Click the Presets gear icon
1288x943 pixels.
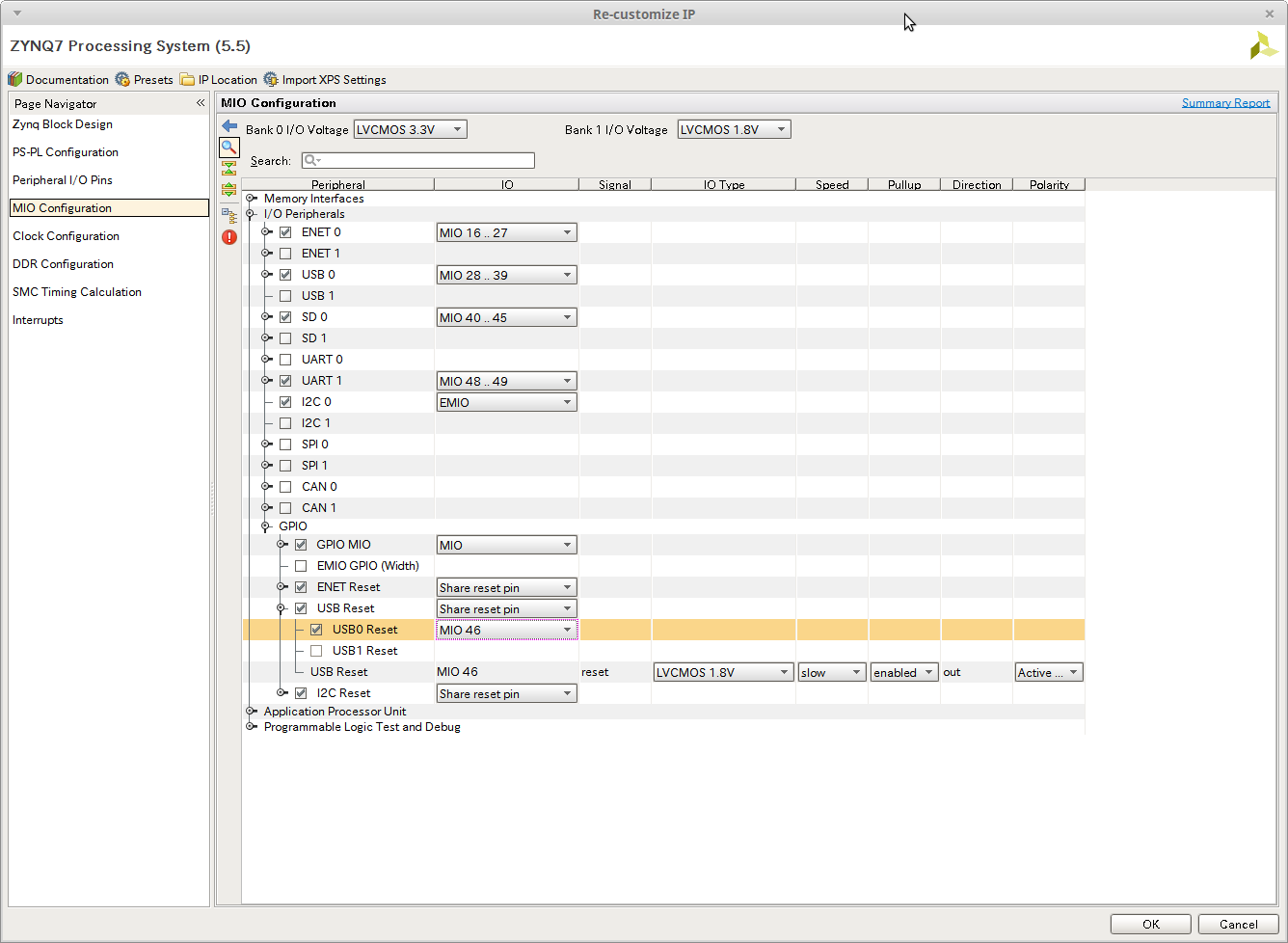pyautogui.click(x=122, y=79)
